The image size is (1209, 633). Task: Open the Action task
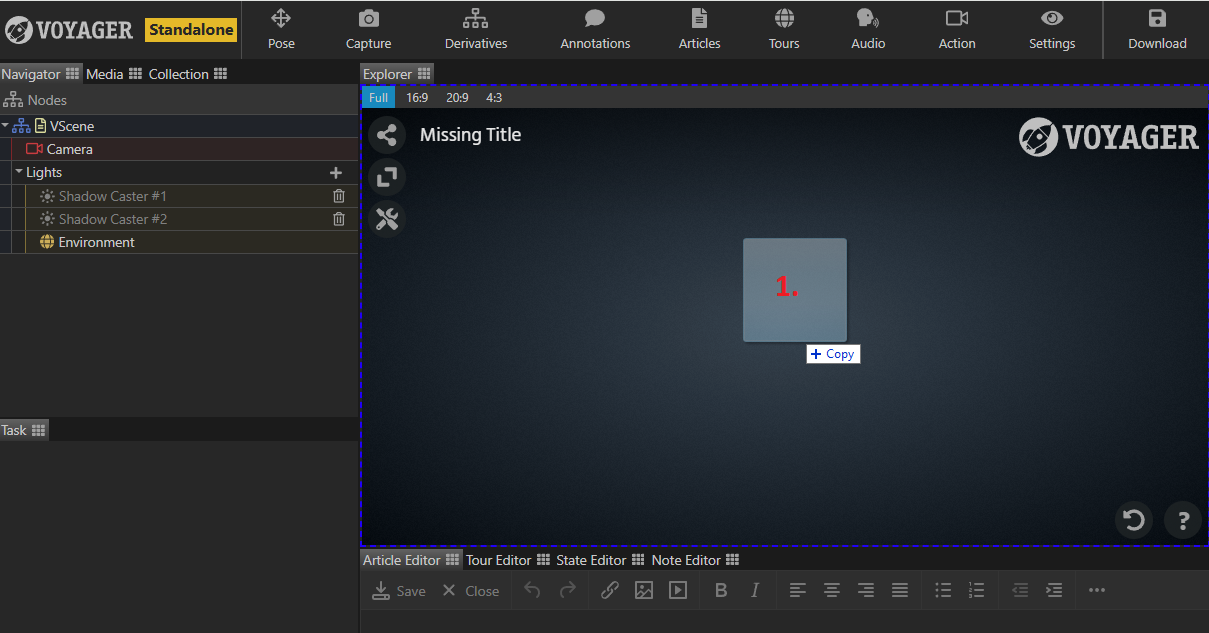[957, 30]
